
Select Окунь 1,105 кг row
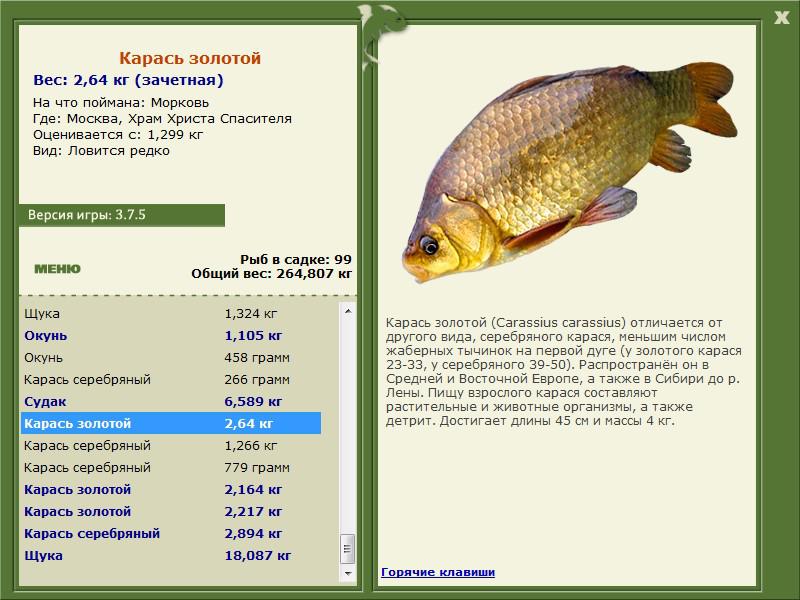(x=171, y=335)
